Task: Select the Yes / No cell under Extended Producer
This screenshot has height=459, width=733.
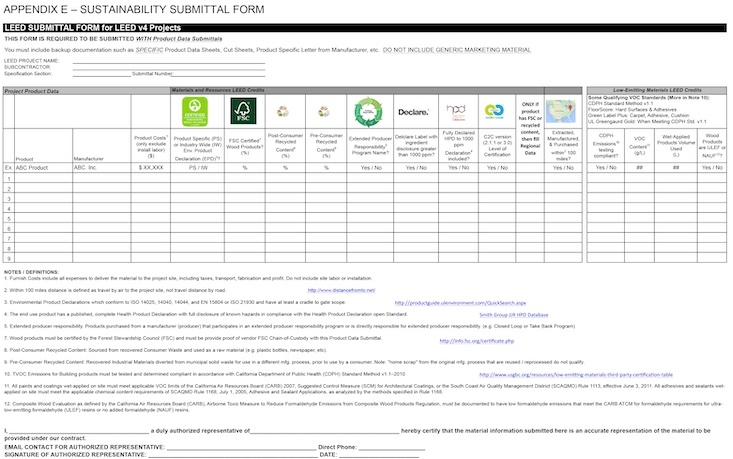Action: [370, 168]
